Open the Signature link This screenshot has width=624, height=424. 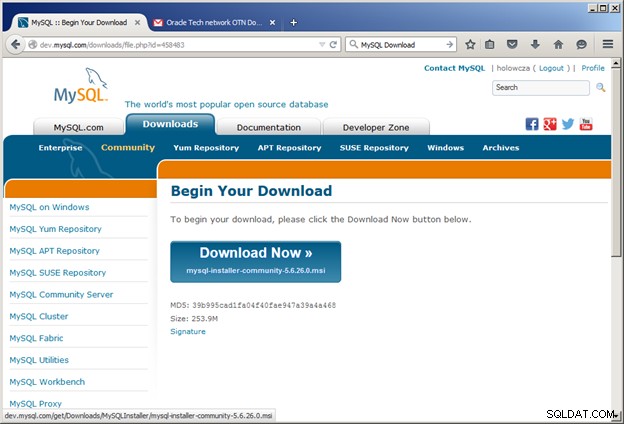pos(188,331)
